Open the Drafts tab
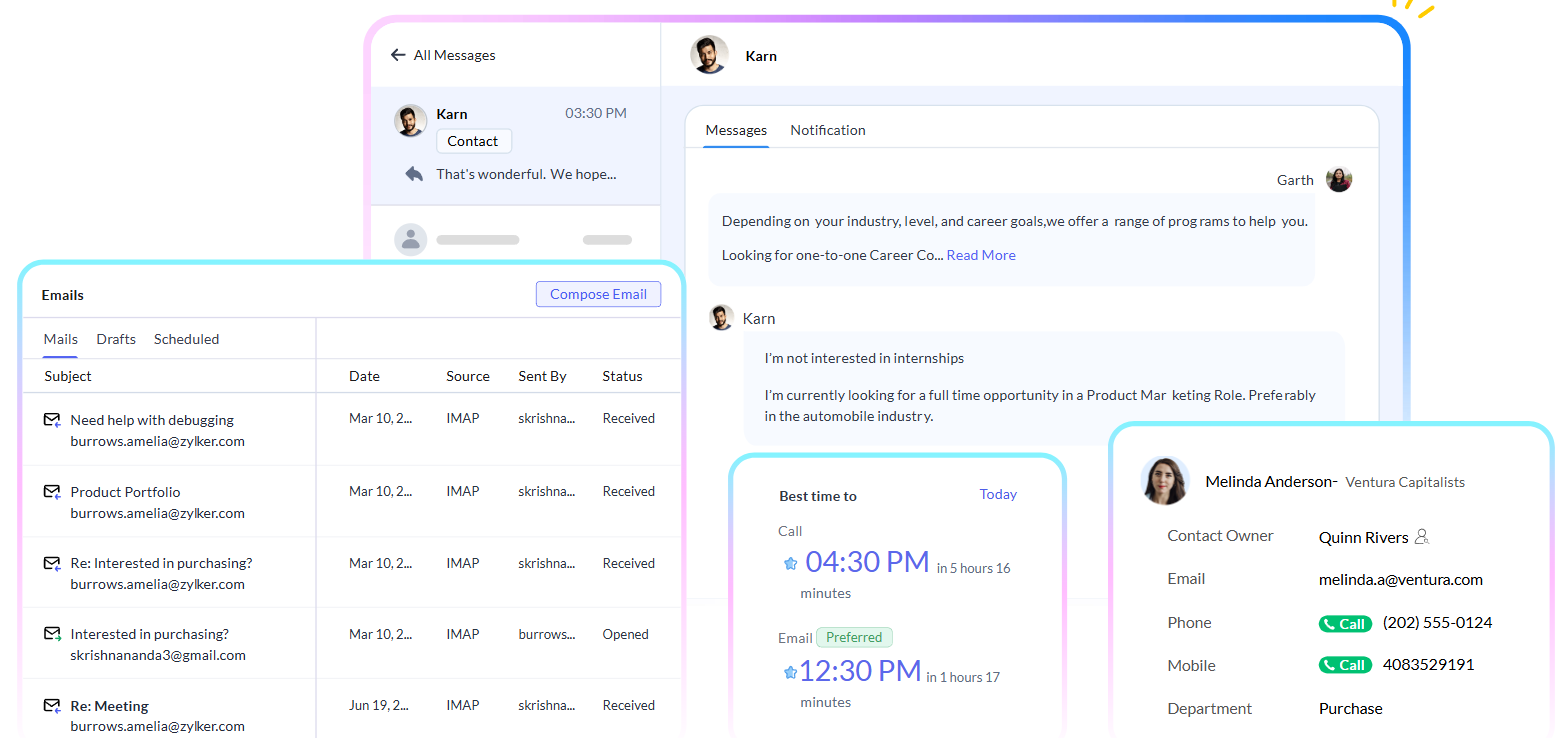 tap(116, 339)
